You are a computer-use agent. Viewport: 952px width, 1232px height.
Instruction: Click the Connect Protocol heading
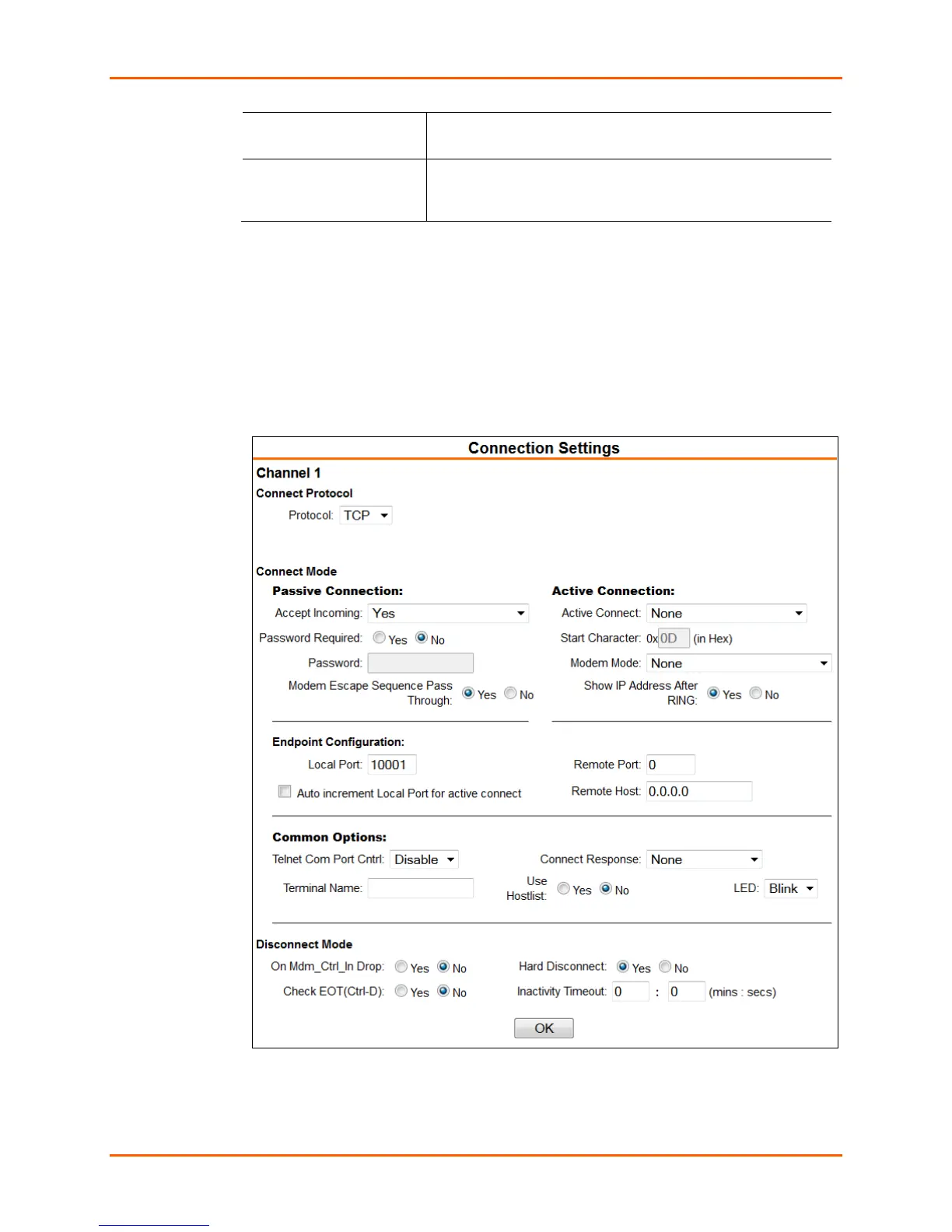(304, 493)
